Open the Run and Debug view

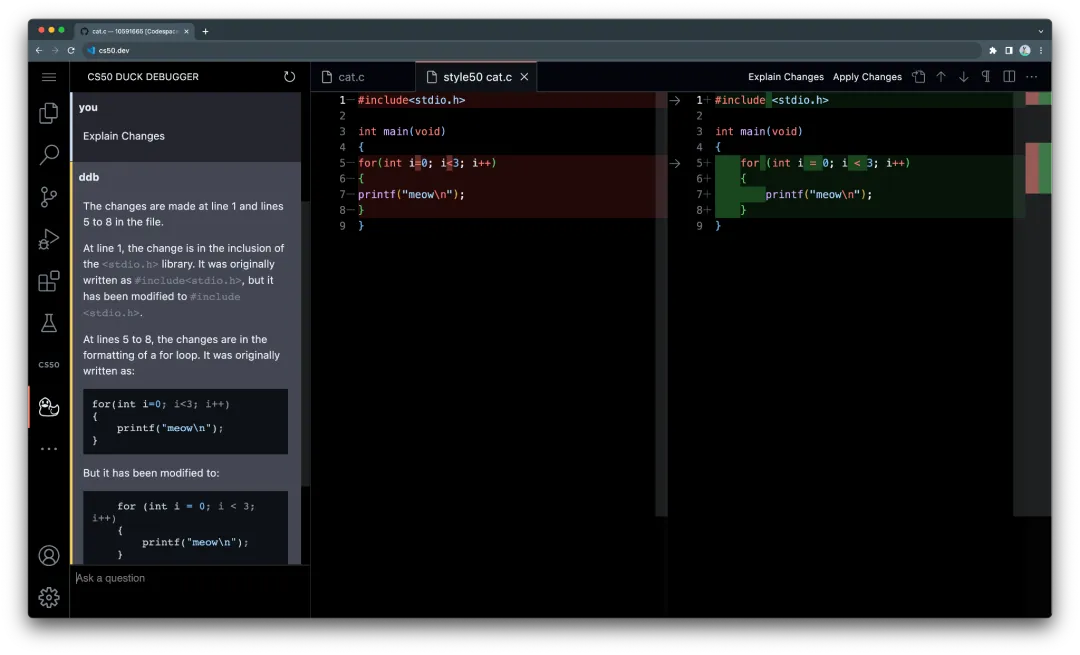[48, 239]
